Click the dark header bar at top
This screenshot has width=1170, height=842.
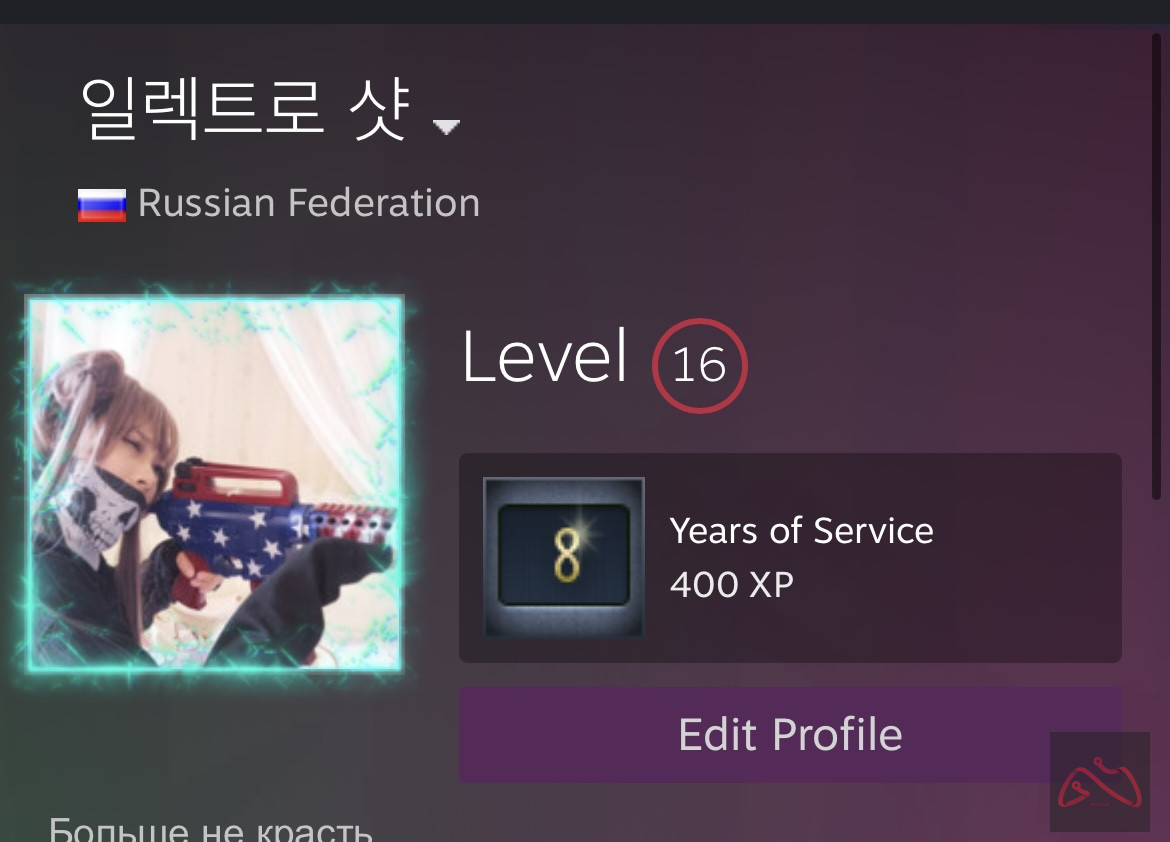(585, 11)
